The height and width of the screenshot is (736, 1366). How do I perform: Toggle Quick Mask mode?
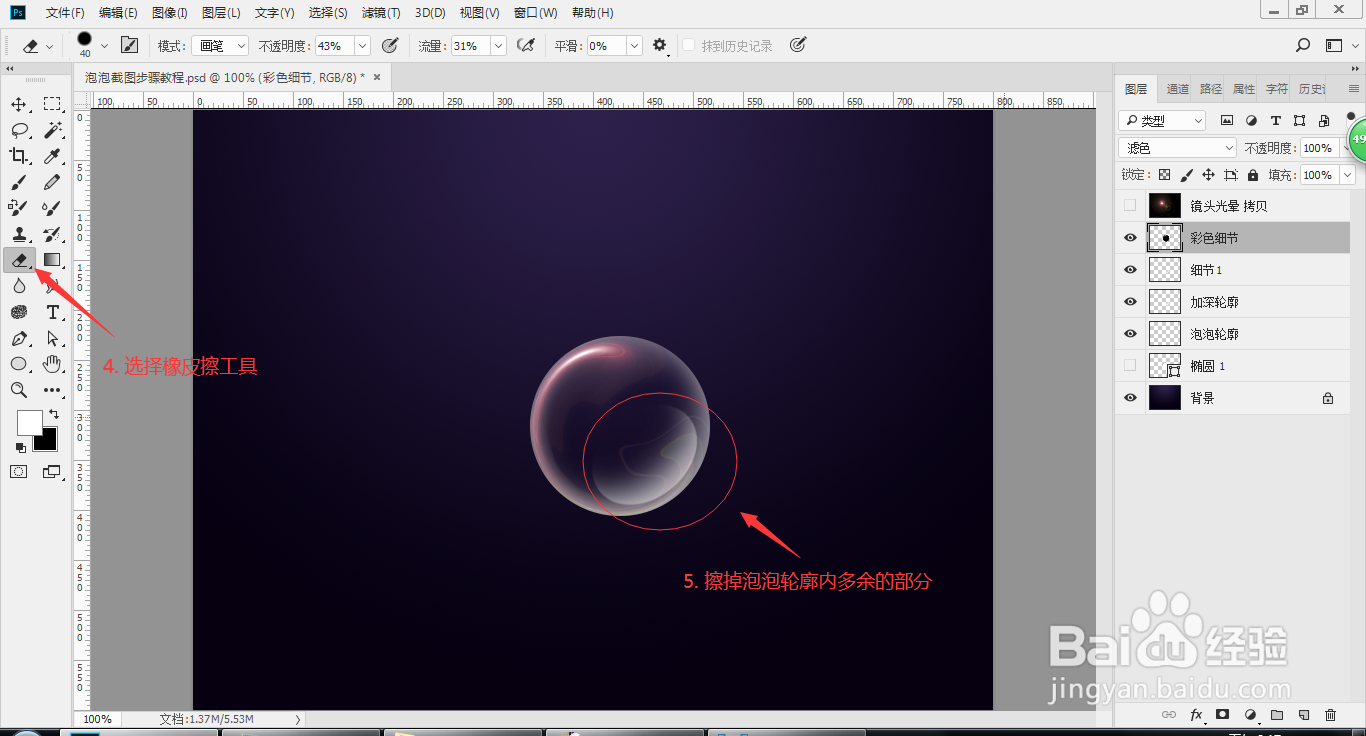[x=19, y=471]
